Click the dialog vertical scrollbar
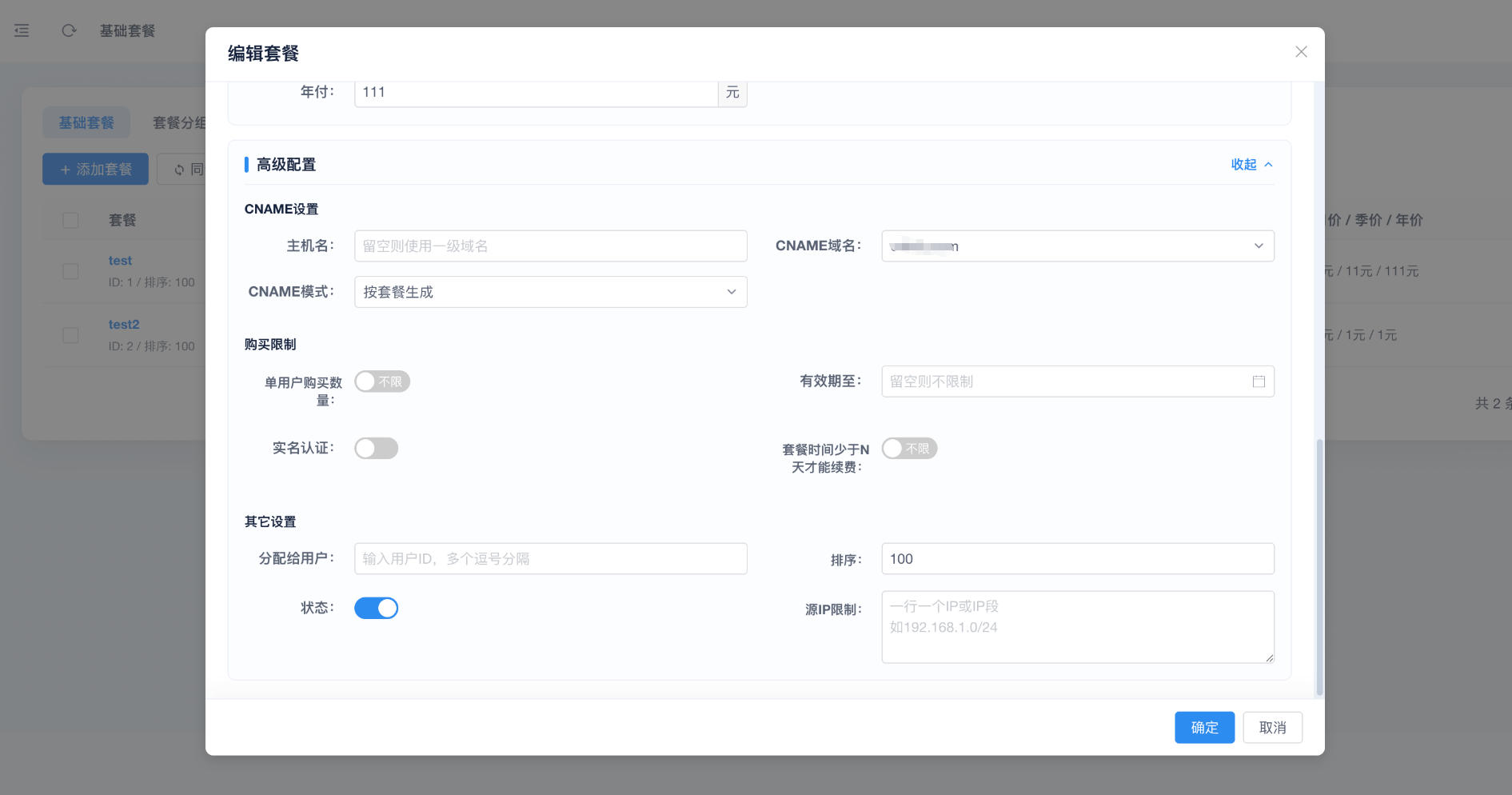1512x795 pixels. pyautogui.click(x=1319, y=567)
